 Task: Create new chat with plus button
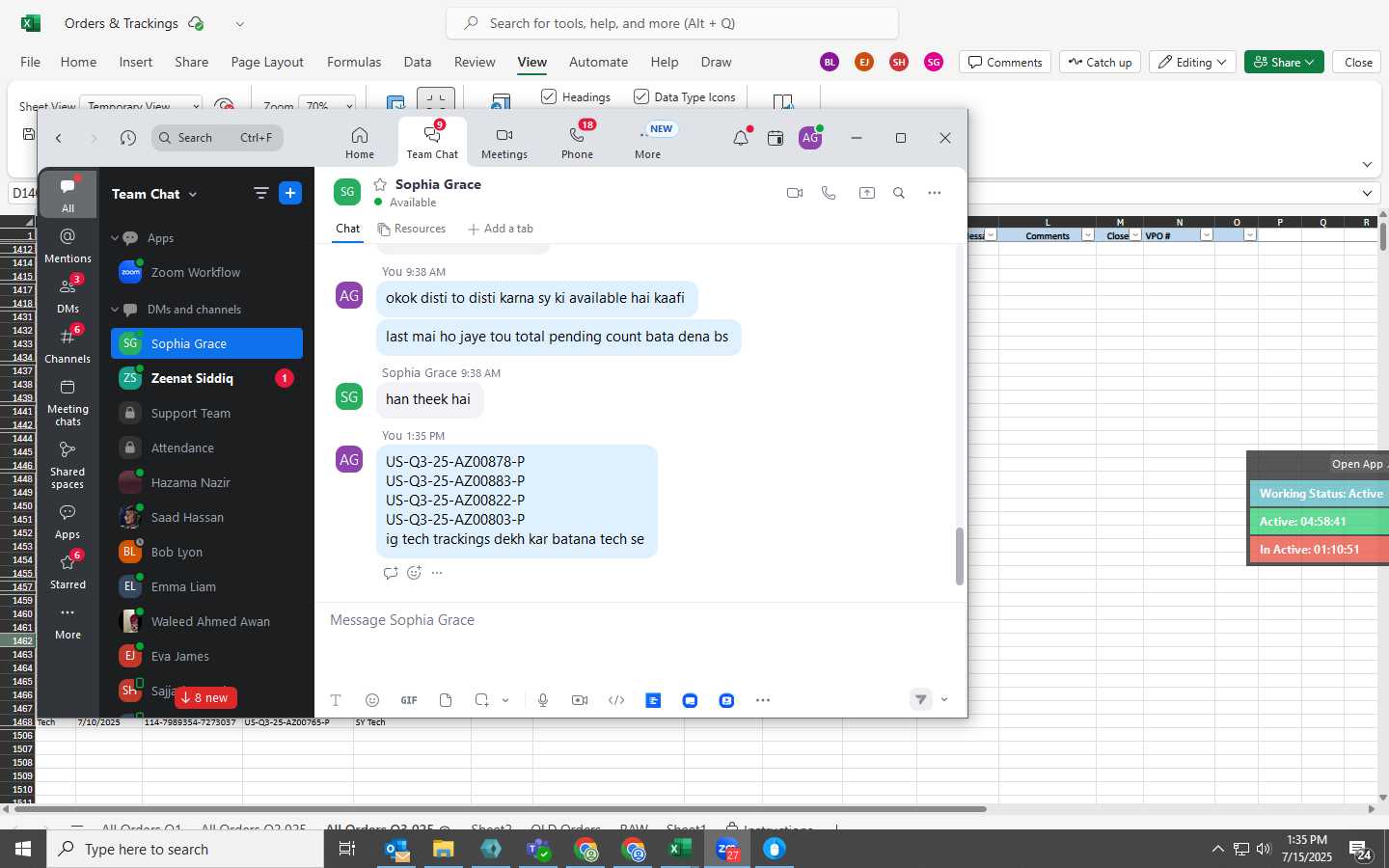pos(290,193)
